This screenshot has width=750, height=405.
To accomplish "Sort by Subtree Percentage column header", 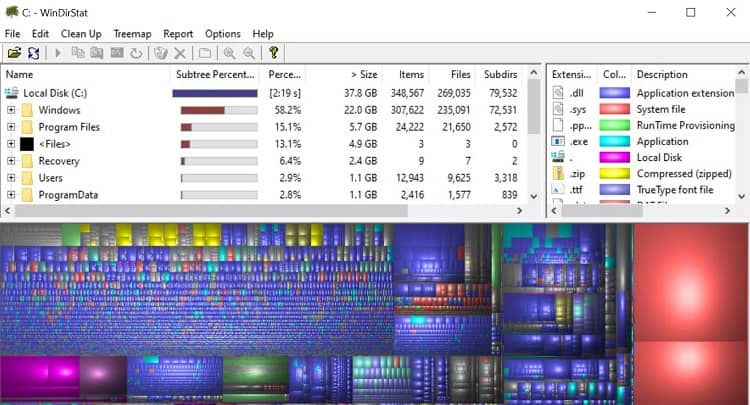I will tap(215, 75).
